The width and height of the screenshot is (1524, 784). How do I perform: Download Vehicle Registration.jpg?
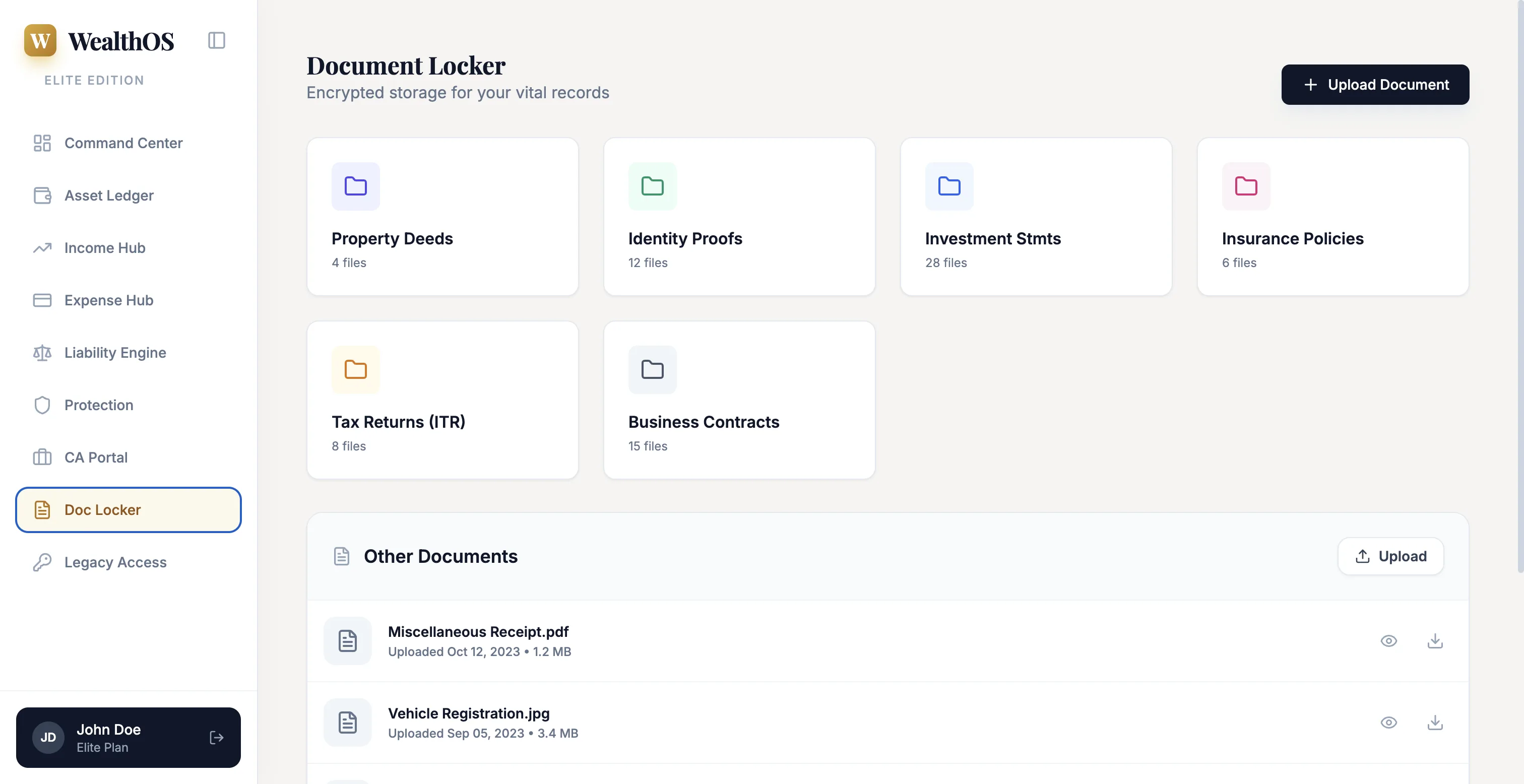click(1435, 723)
